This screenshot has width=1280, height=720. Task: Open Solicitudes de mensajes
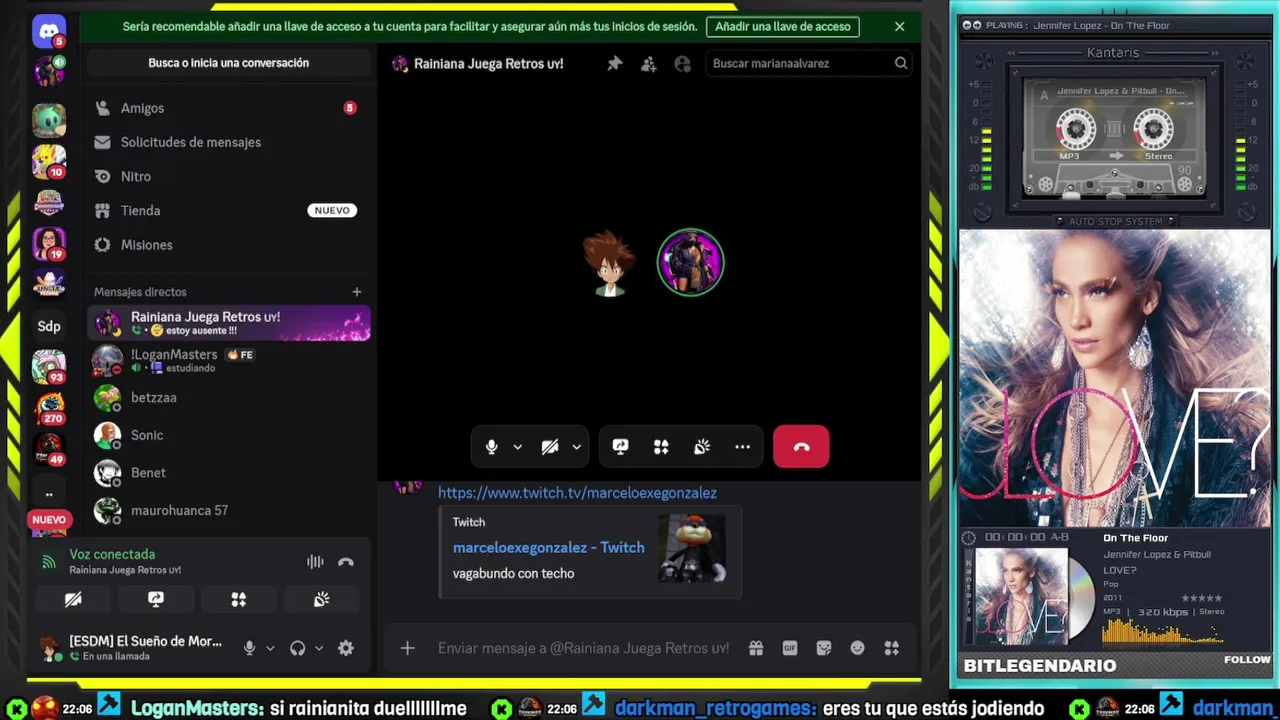(229, 142)
